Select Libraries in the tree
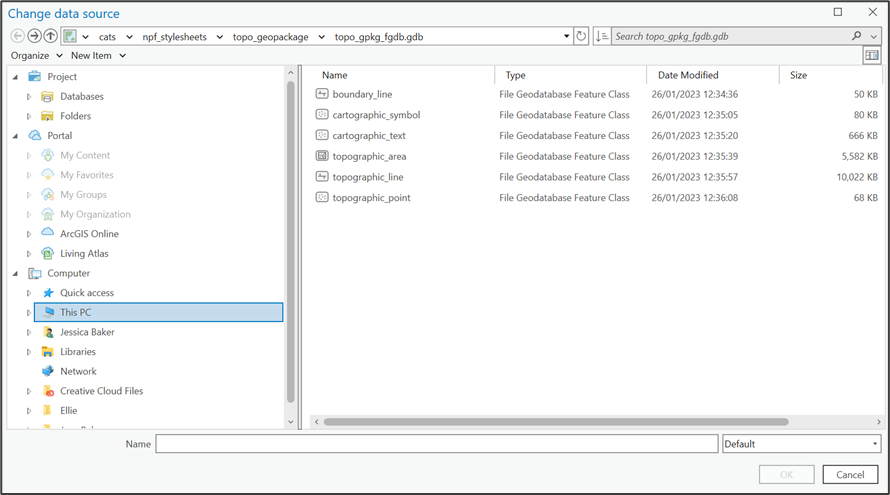The image size is (890, 495). (78, 351)
